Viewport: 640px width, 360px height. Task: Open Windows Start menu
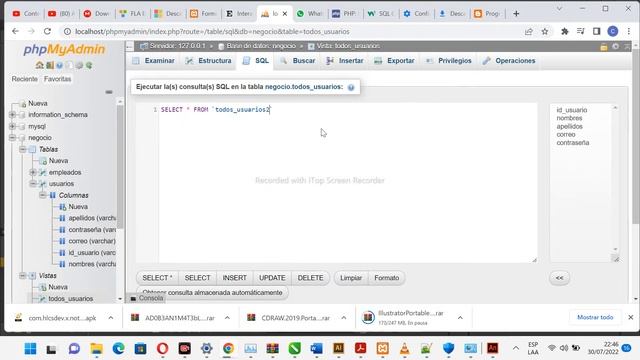click(x=30, y=349)
